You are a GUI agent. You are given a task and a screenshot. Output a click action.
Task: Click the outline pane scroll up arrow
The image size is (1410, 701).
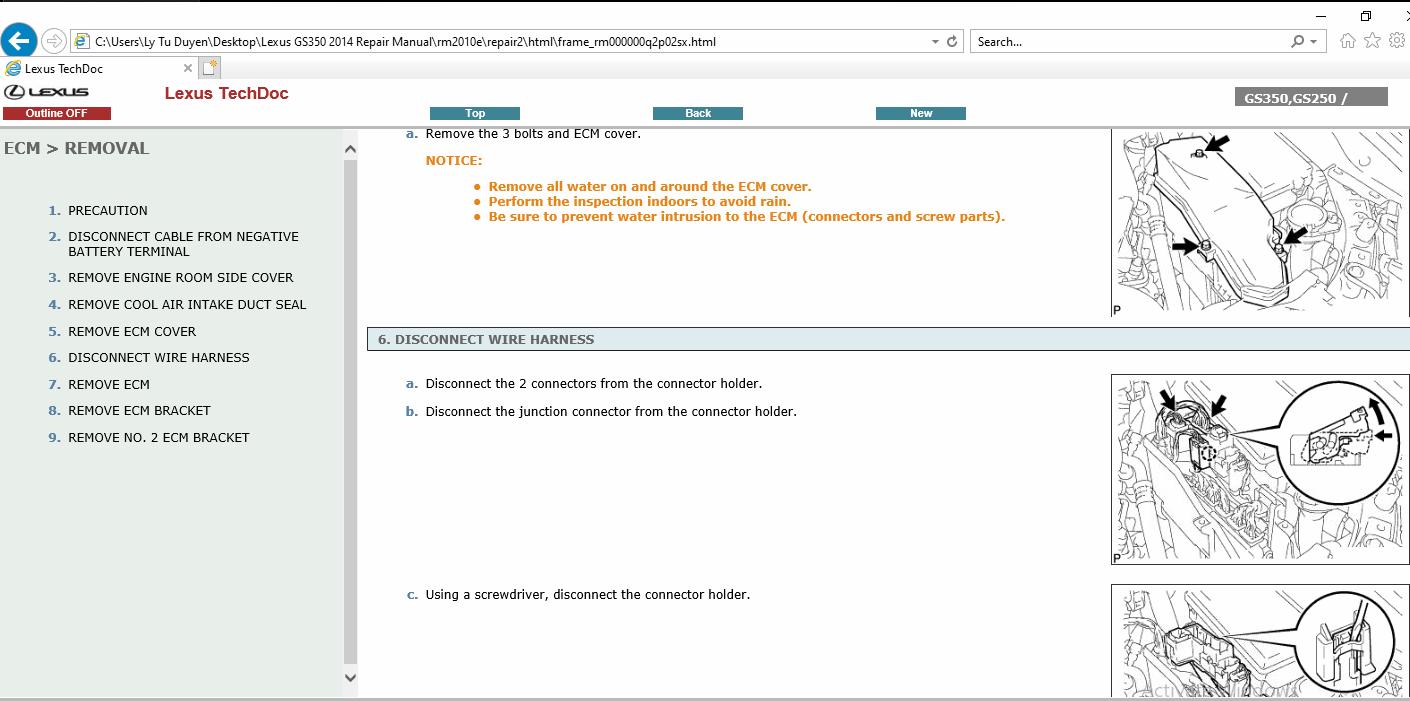click(350, 149)
